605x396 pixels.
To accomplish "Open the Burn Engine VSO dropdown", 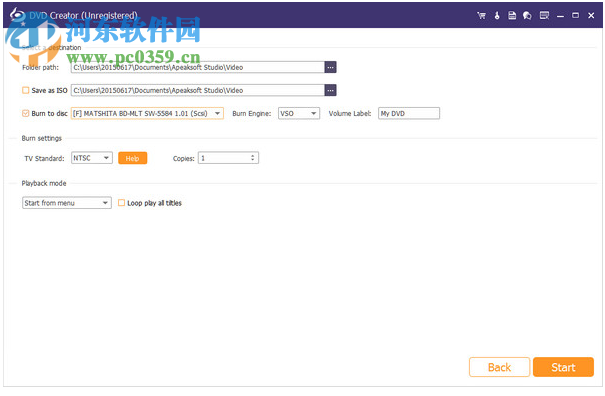I will pyautogui.click(x=299, y=113).
